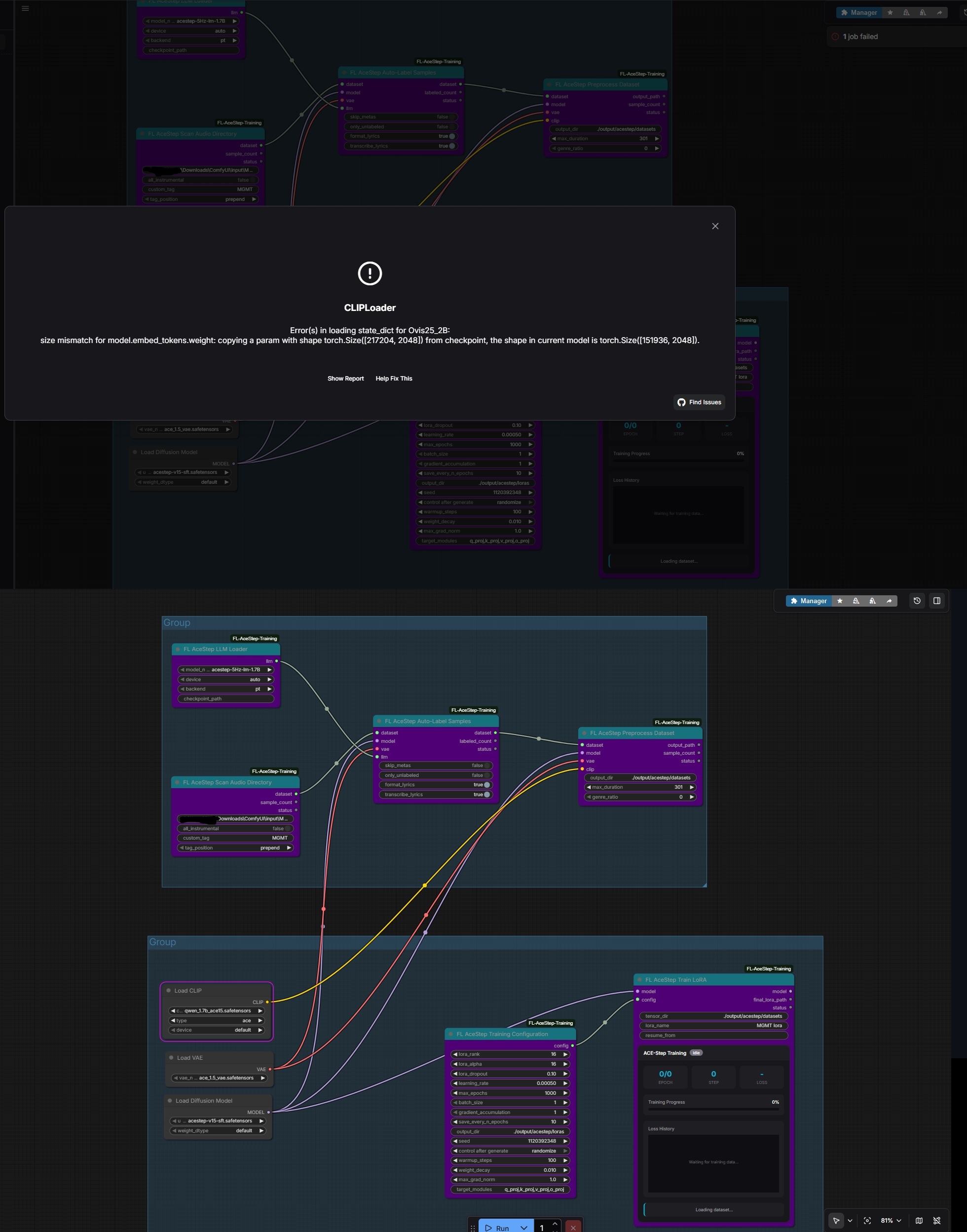Toggle the minimap icon in bottom toolbar
This screenshot has width=967, height=1232.
(x=919, y=1221)
